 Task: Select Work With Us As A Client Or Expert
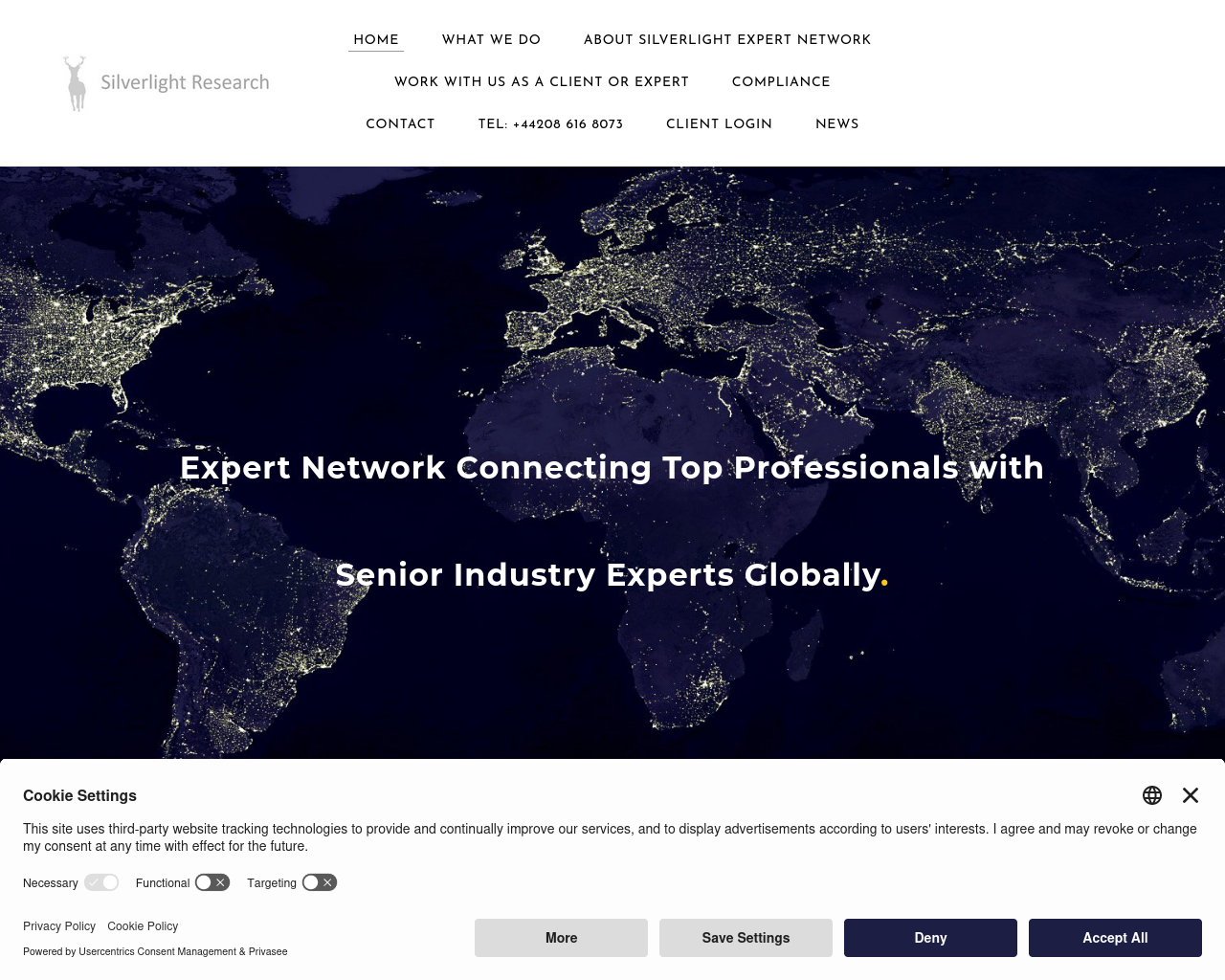(542, 82)
